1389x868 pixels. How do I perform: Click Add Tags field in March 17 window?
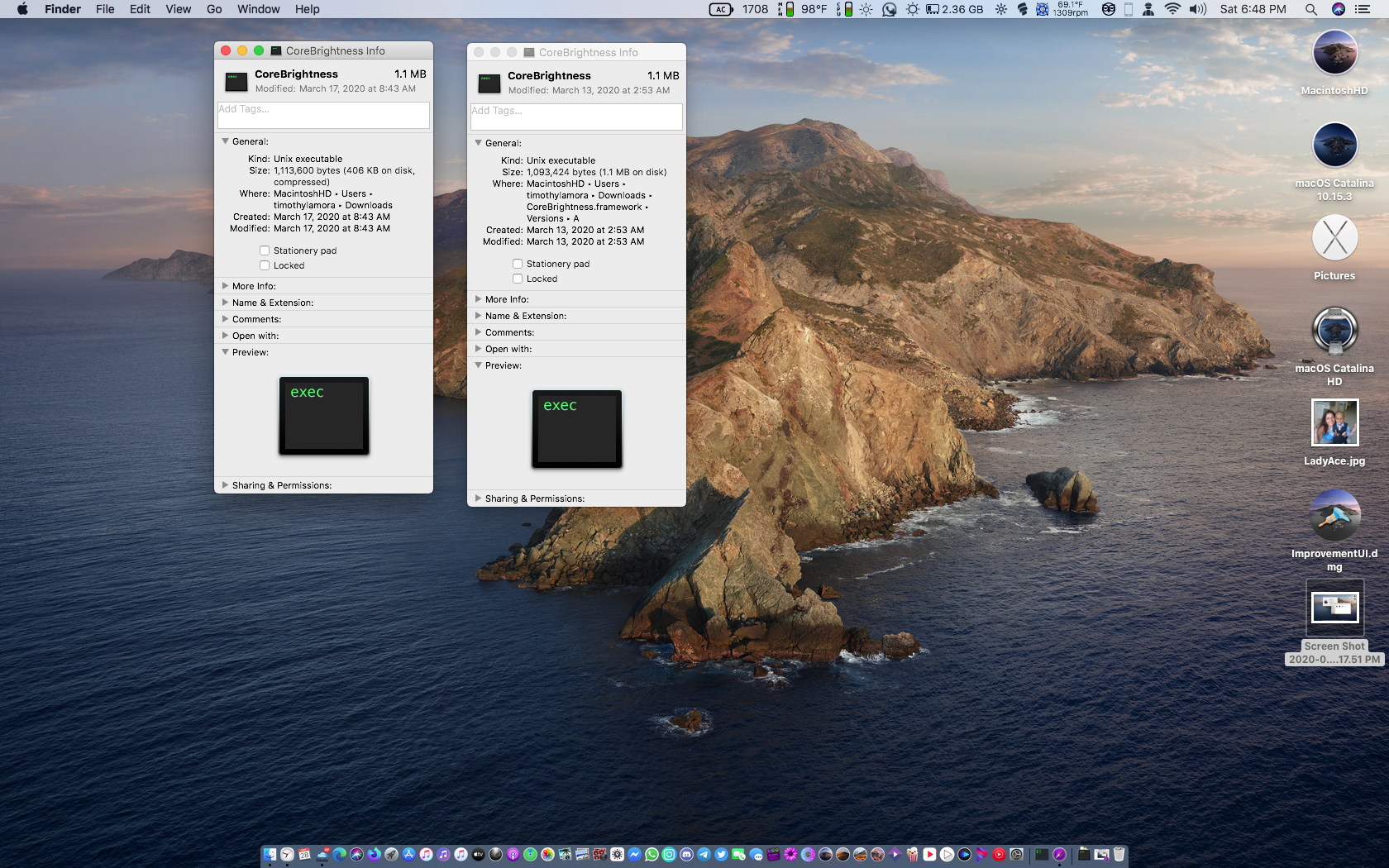[323, 115]
